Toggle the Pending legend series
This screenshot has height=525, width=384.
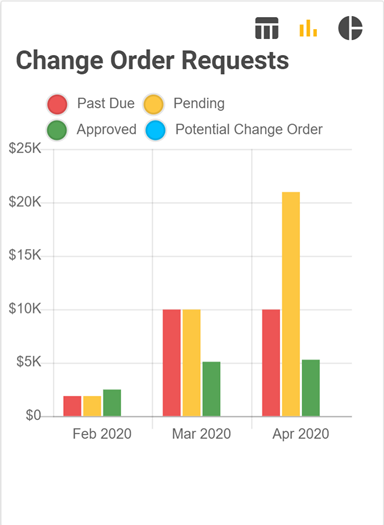pyautogui.click(x=184, y=103)
